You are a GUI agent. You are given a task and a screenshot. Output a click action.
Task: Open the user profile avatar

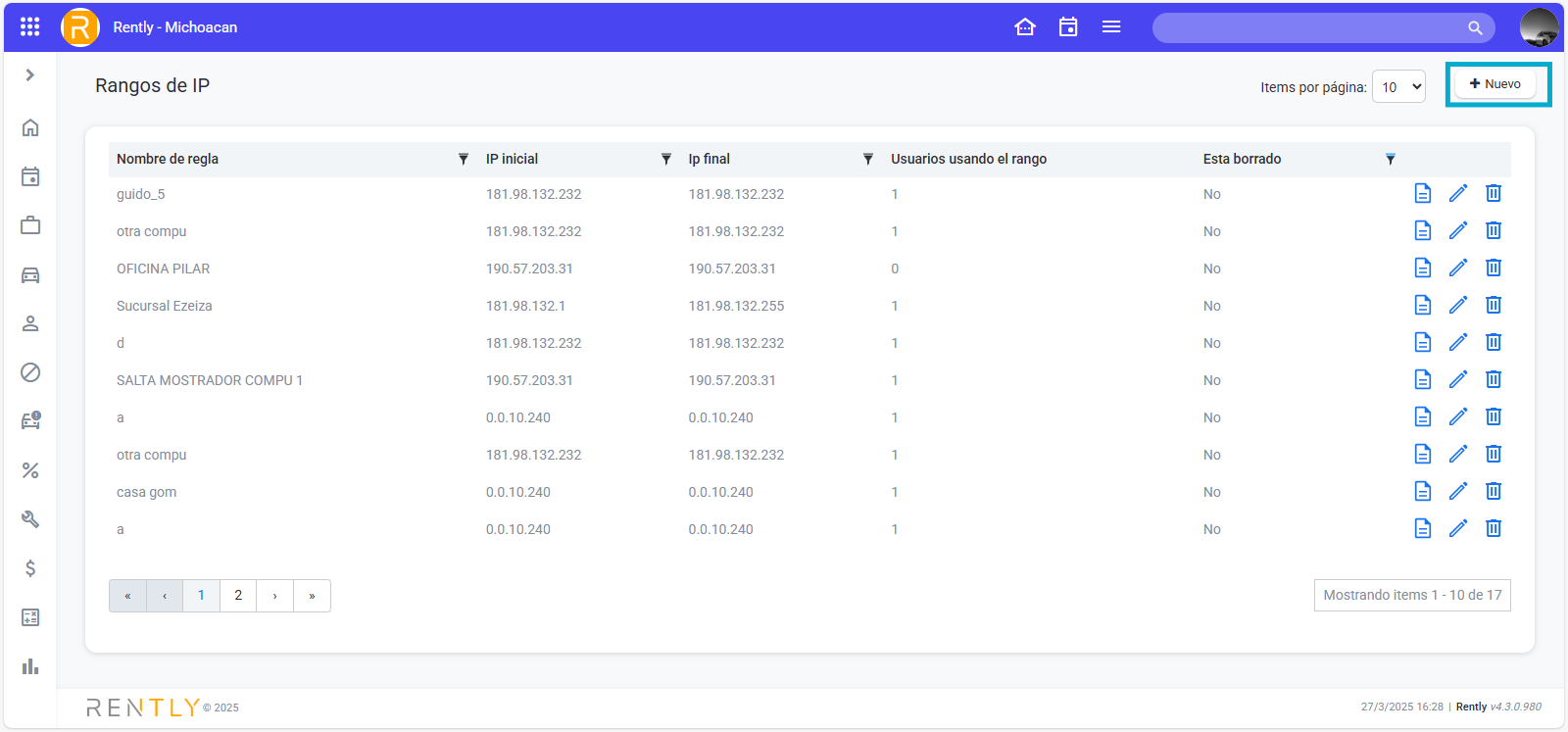[x=1539, y=27]
